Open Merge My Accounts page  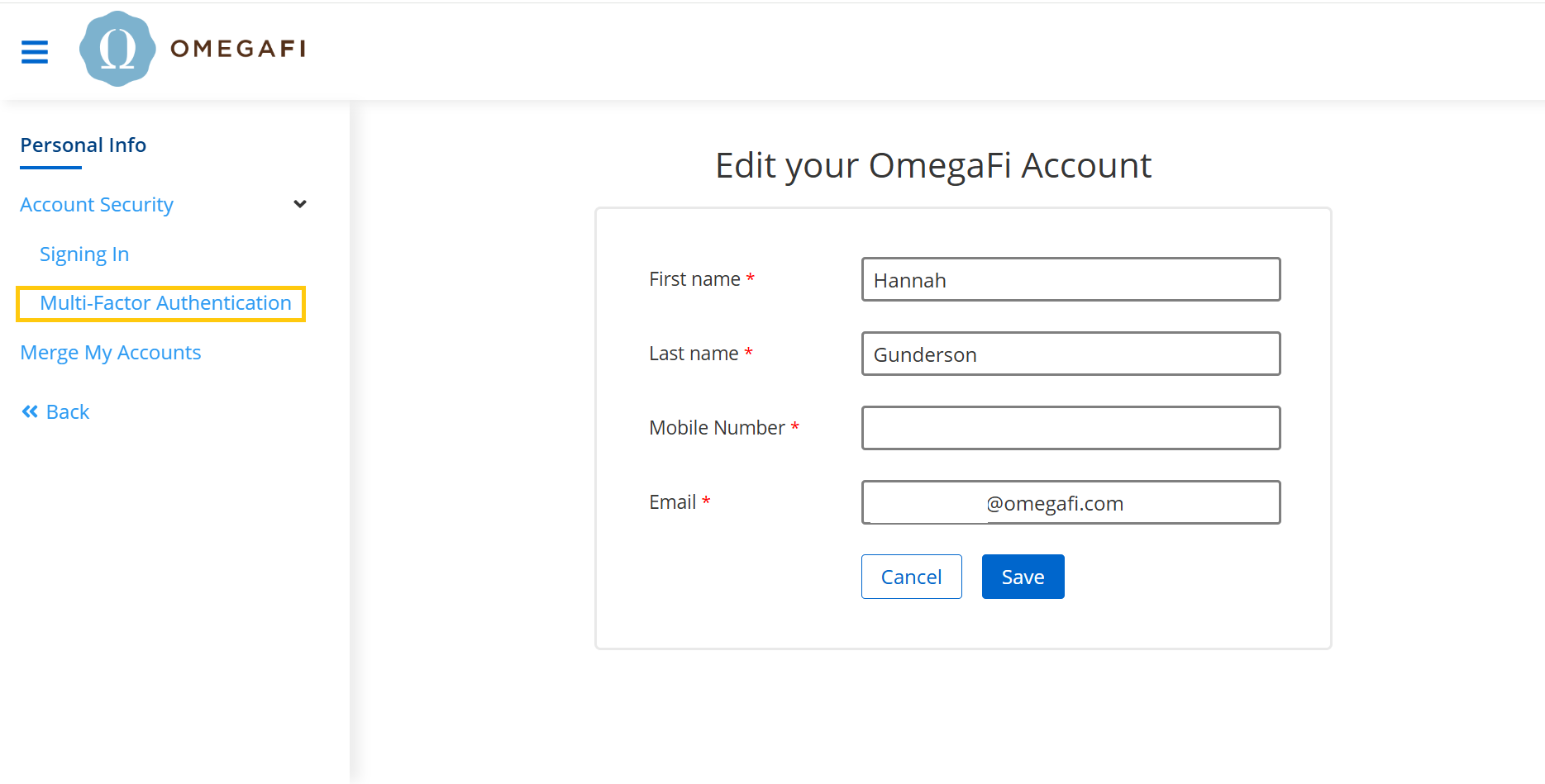point(111,353)
